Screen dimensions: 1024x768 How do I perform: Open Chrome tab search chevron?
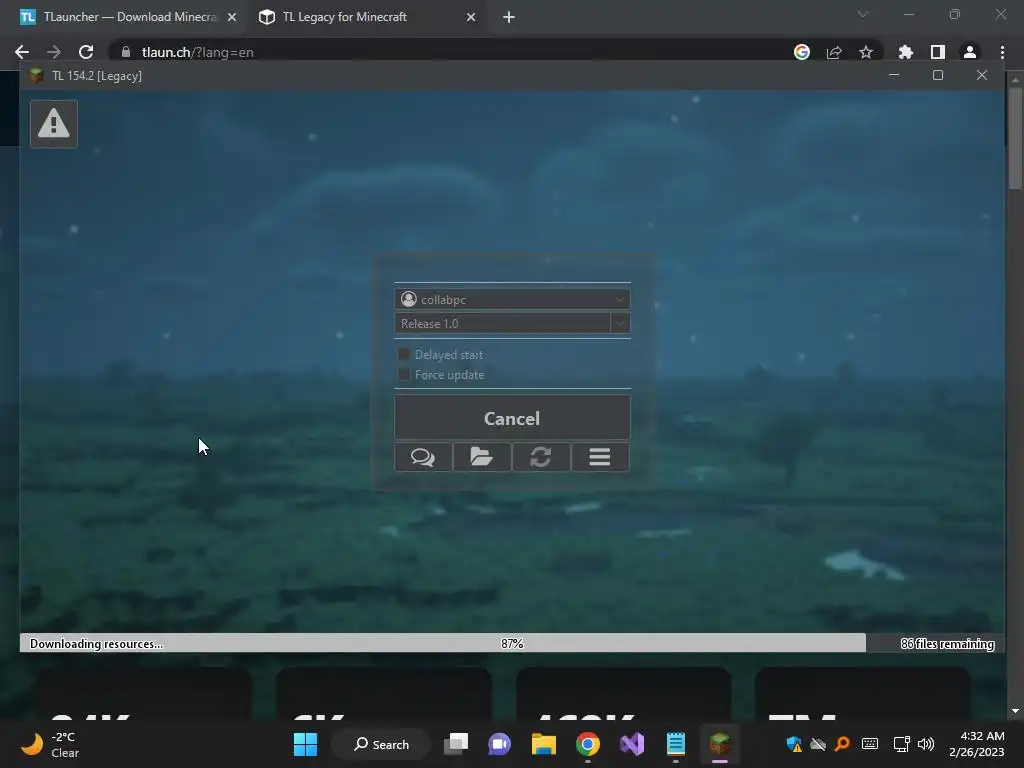[x=863, y=14]
